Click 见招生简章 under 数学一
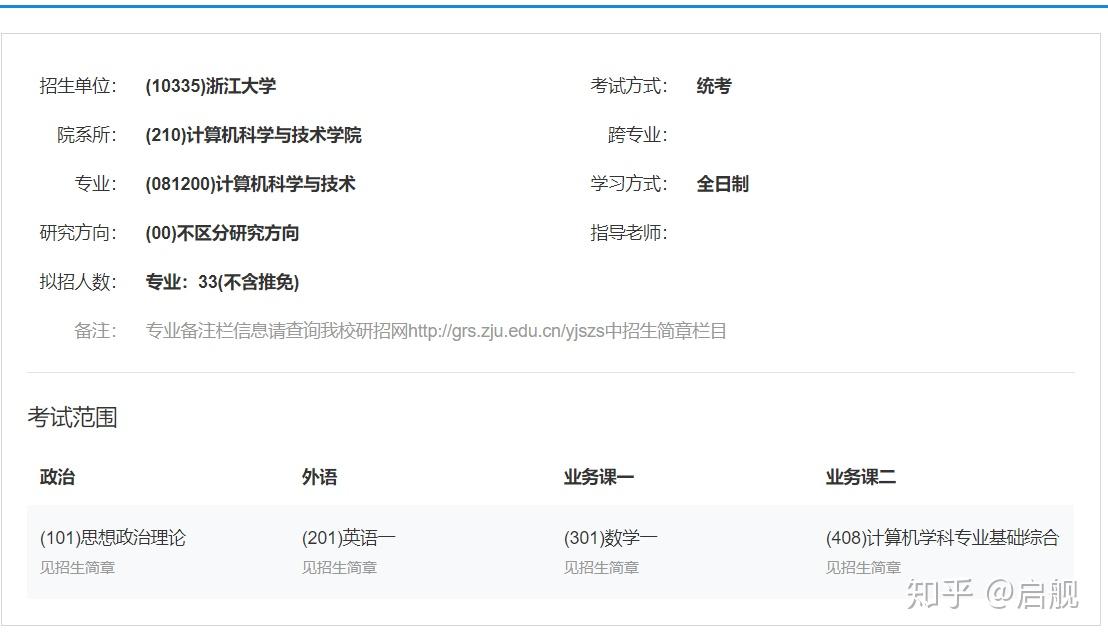Image resolution: width=1108 pixels, height=641 pixels. coord(601,568)
